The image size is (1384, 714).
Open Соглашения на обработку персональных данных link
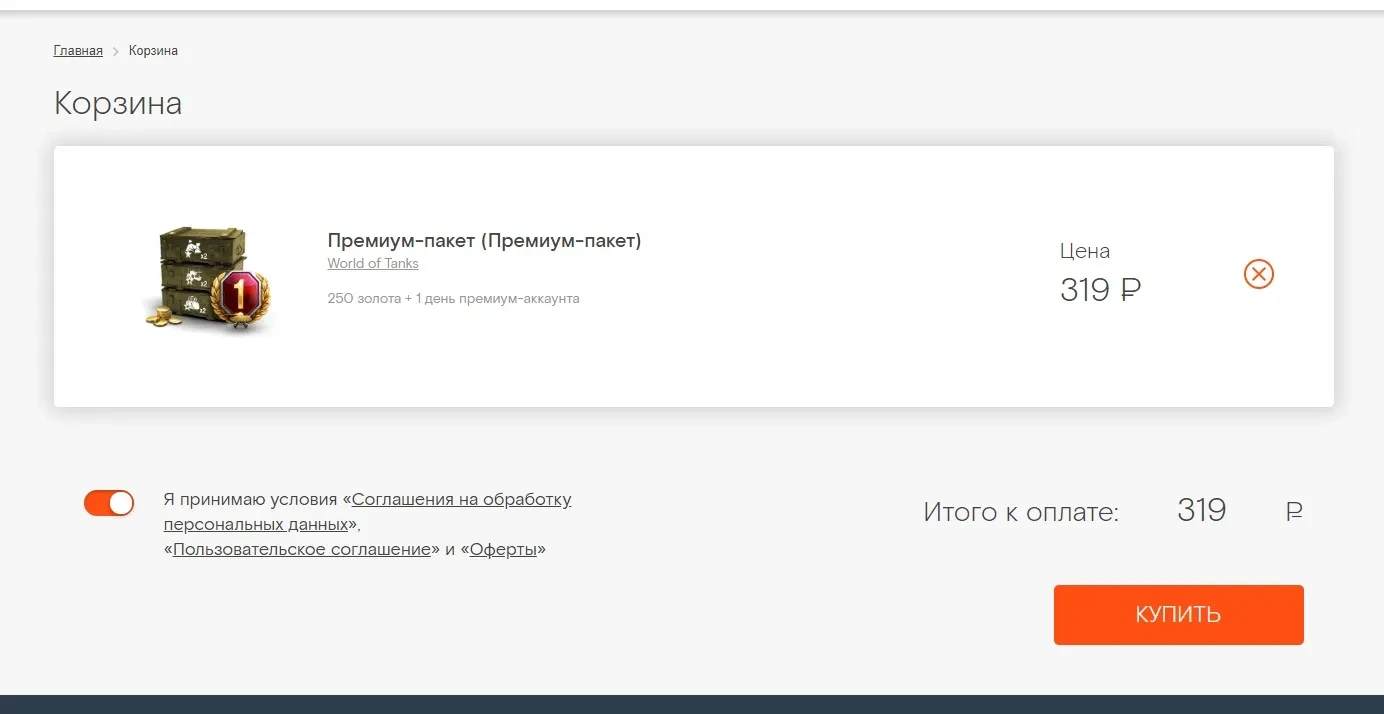point(368,511)
